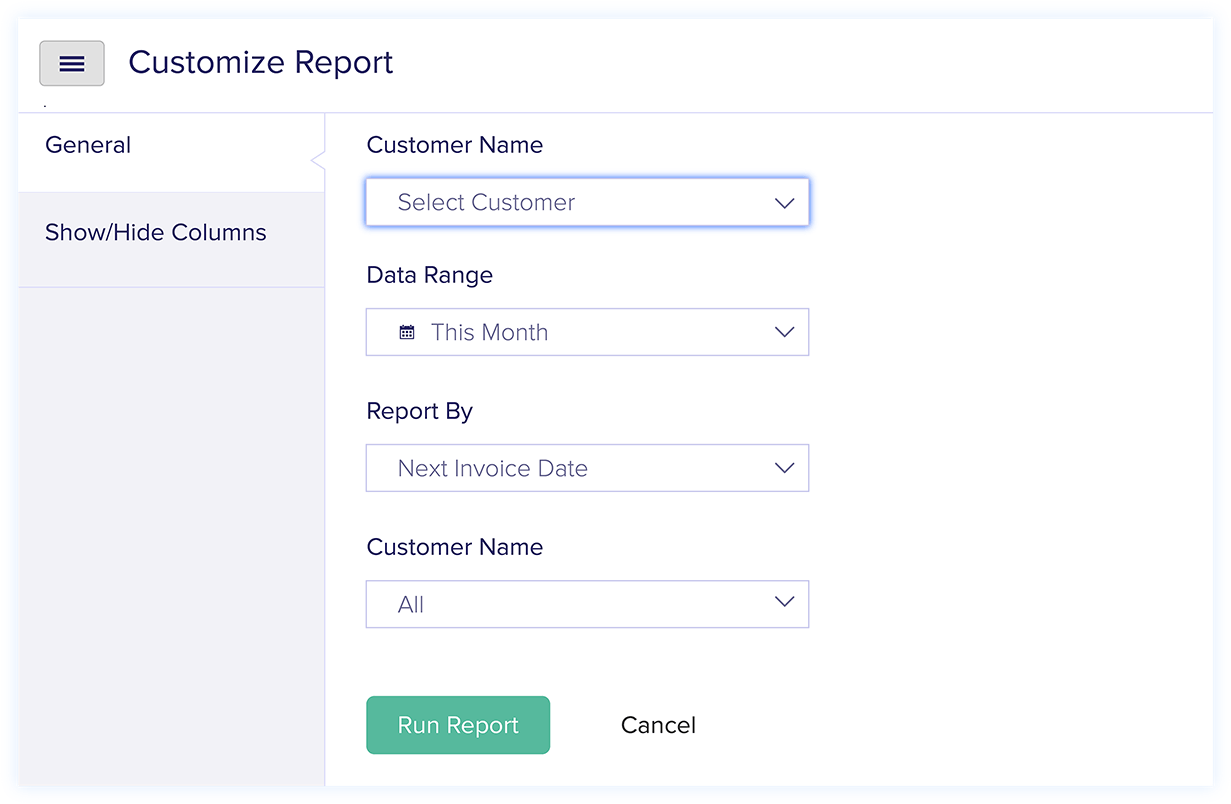Select the General tab in the sidebar
The width and height of the screenshot is (1231, 804).
point(87,144)
